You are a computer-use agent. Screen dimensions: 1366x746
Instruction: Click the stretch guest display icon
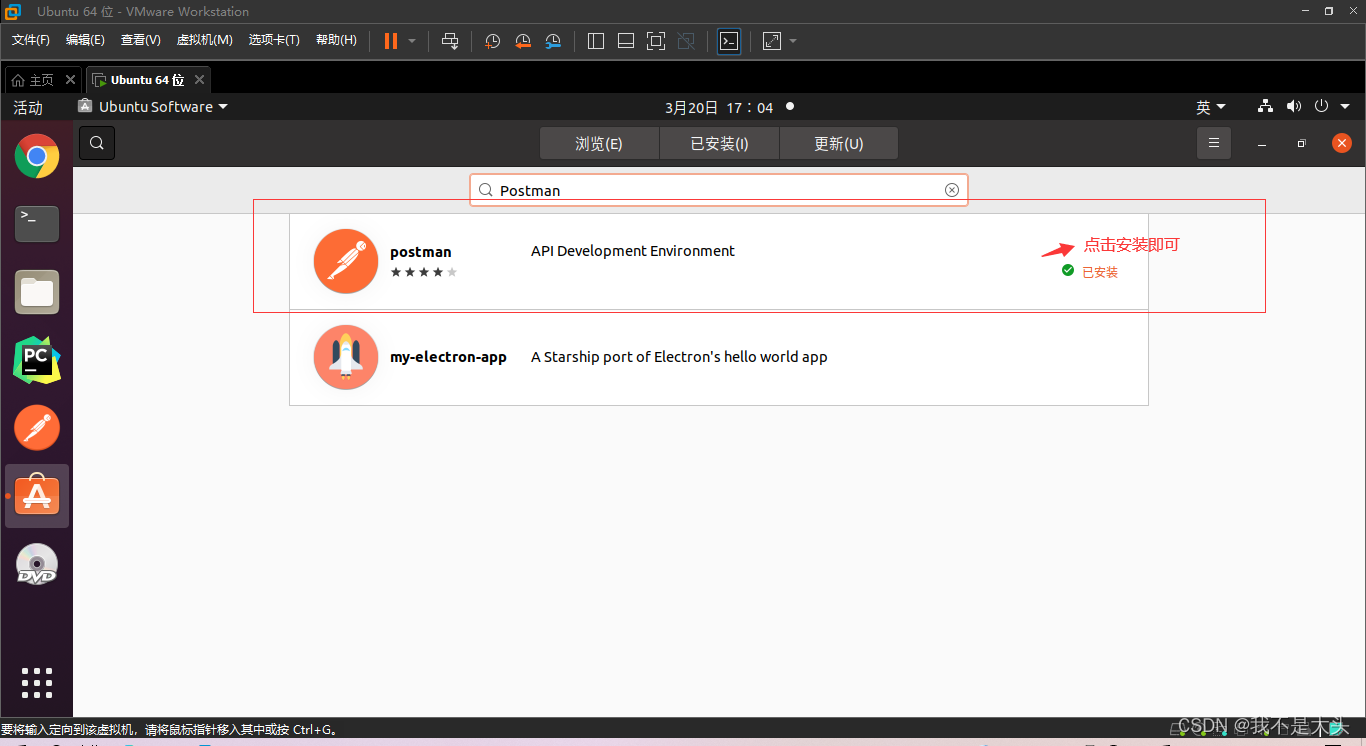(x=772, y=41)
